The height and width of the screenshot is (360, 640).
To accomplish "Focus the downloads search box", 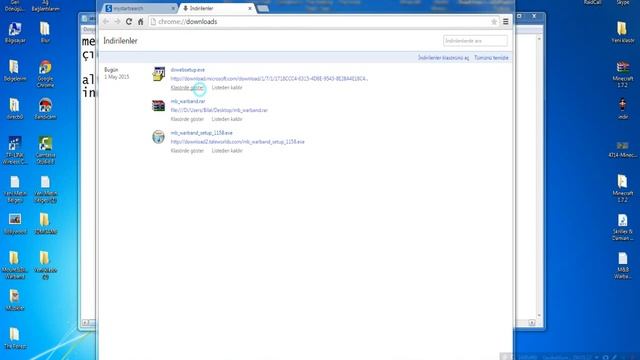I will point(476,41).
